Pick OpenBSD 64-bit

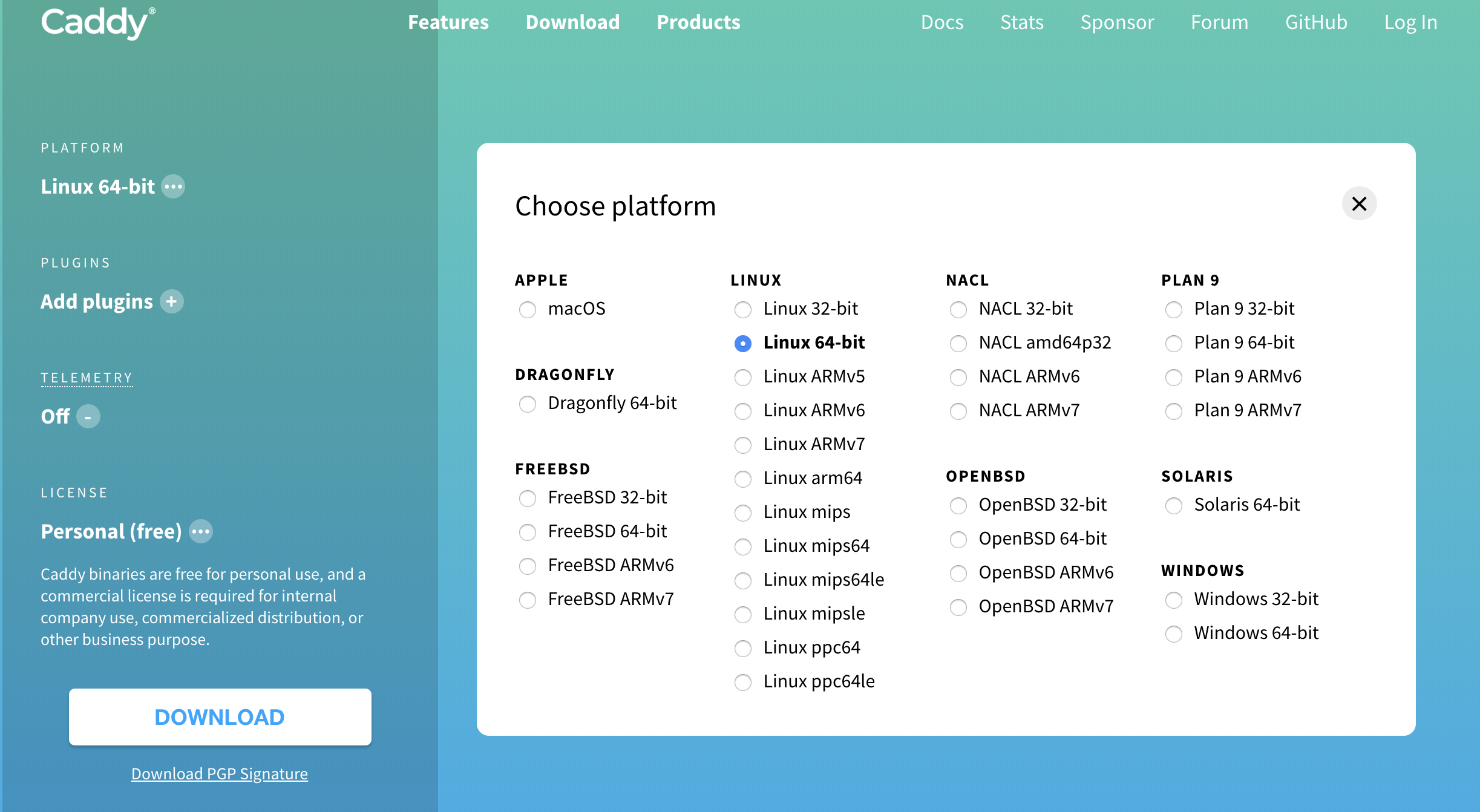958,539
